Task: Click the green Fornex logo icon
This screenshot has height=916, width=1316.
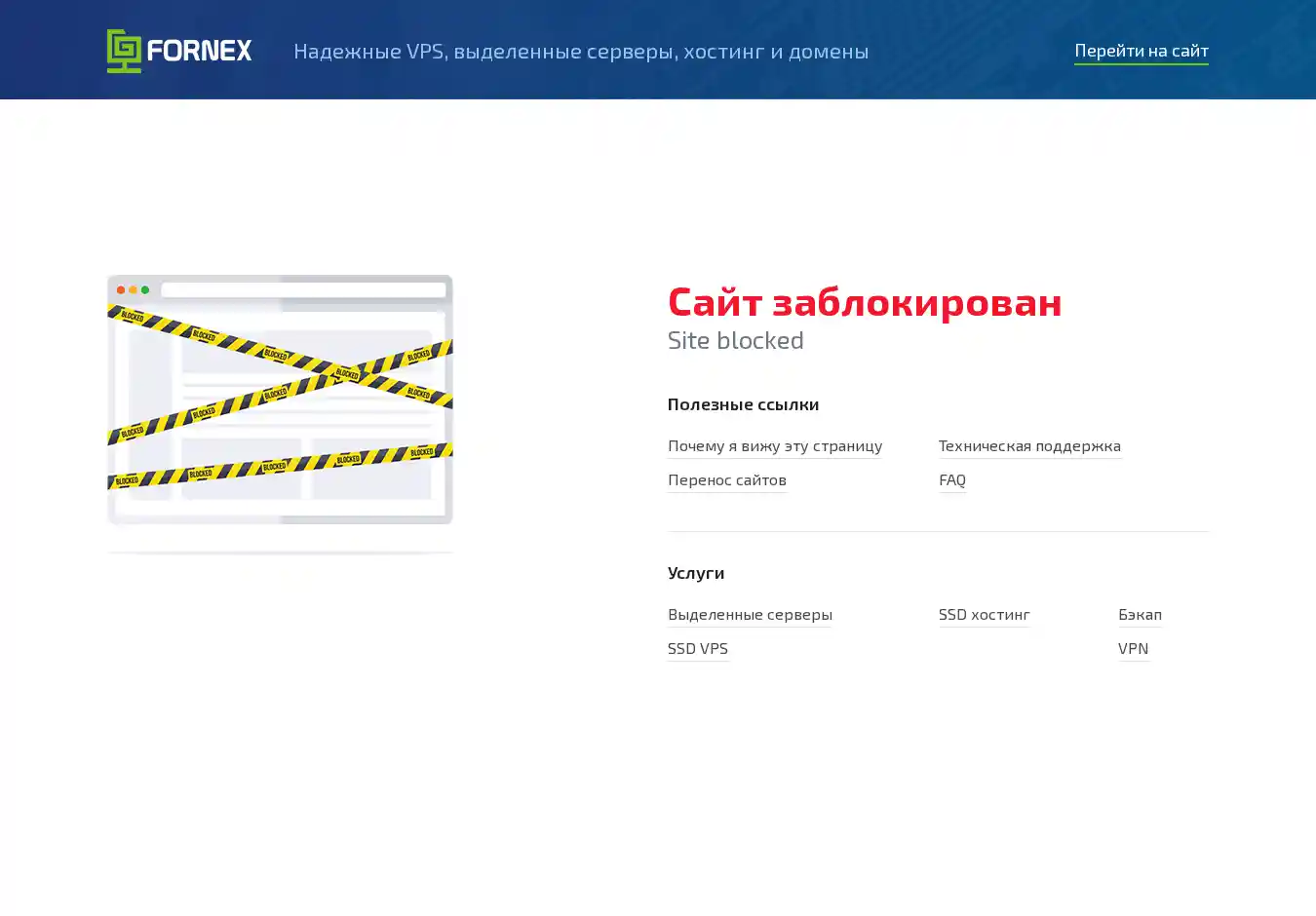Action: [x=124, y=51]
